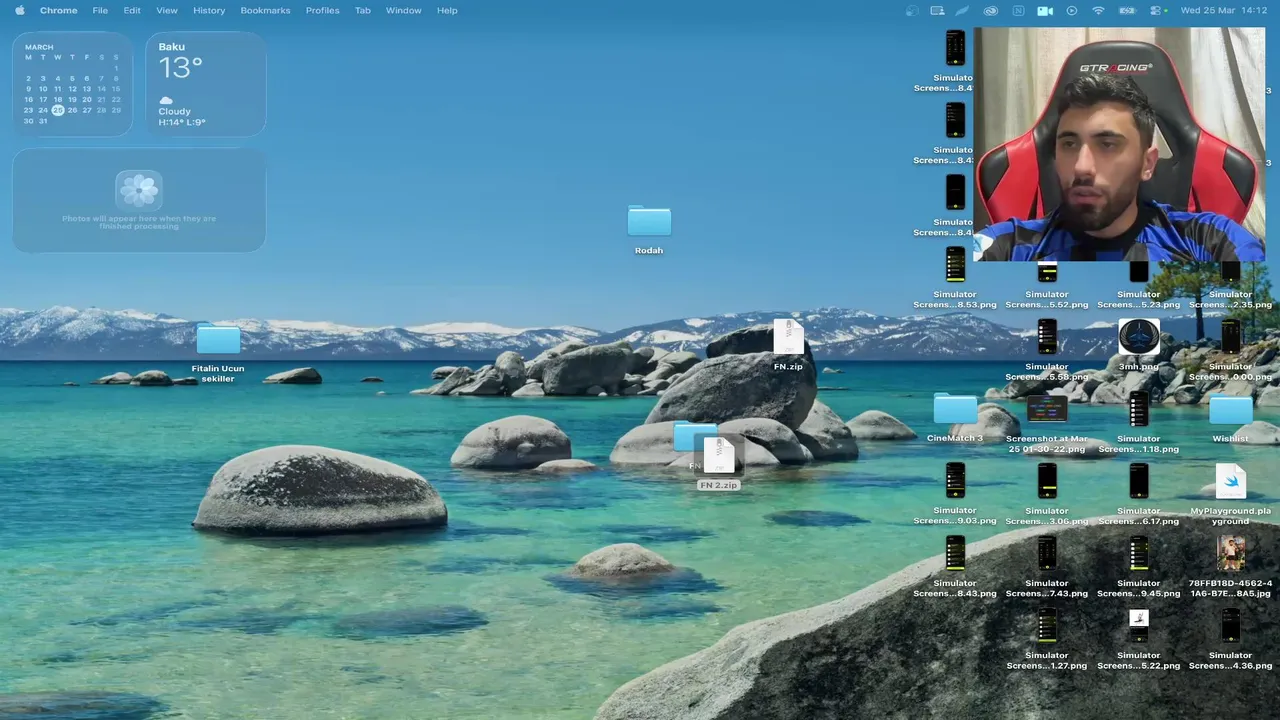Open the History menu
Viewport: 1280px width, 720px height.
click(x=209, y=10)
